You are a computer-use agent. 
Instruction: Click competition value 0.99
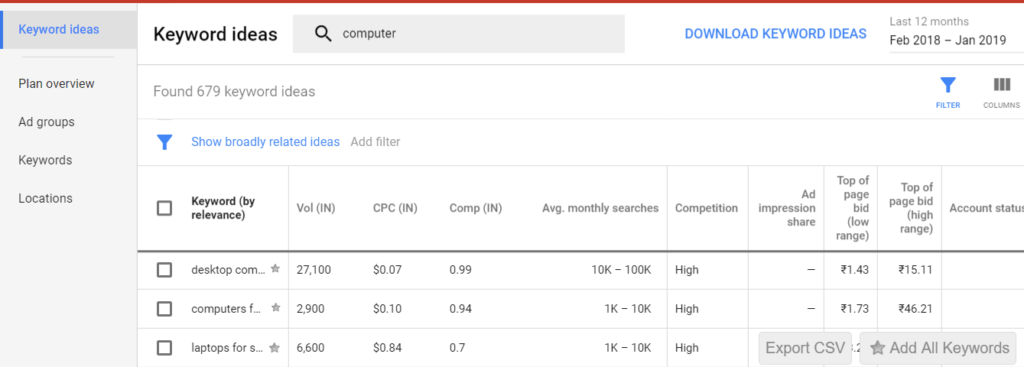[x=460, y=270]
